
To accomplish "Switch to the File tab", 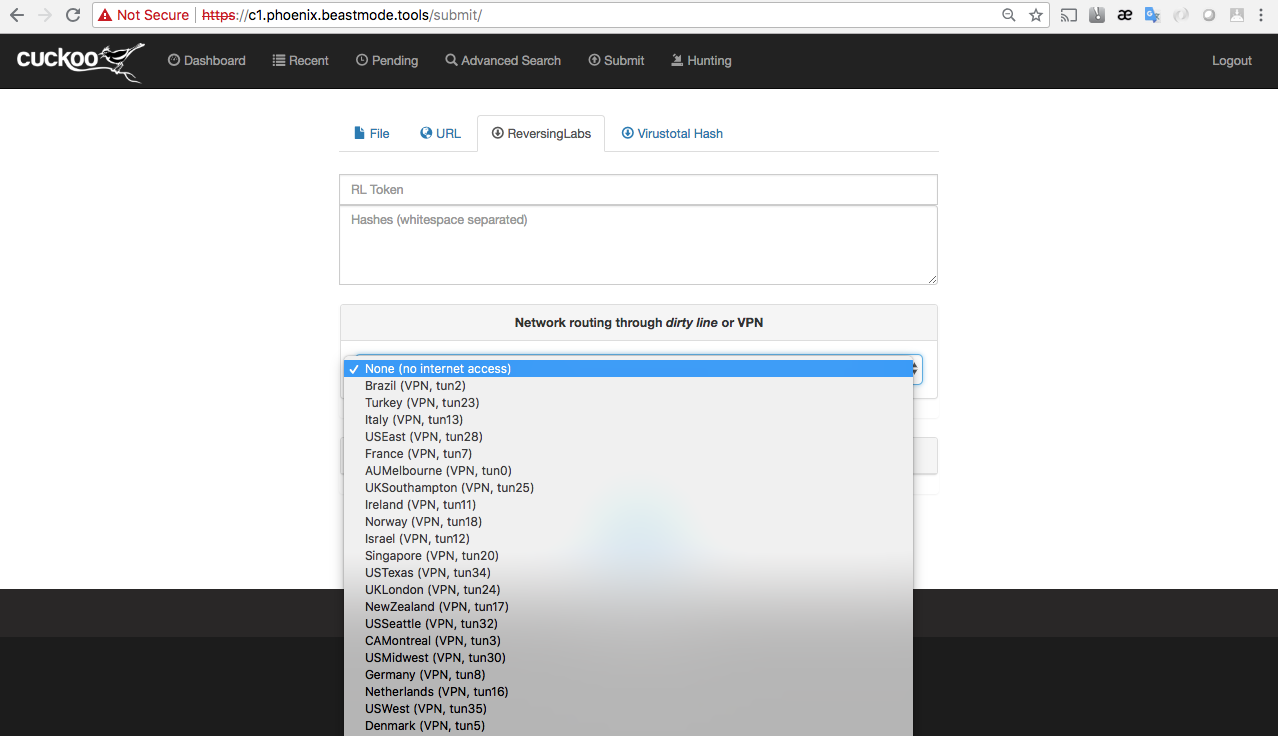I will click(372, 133).
